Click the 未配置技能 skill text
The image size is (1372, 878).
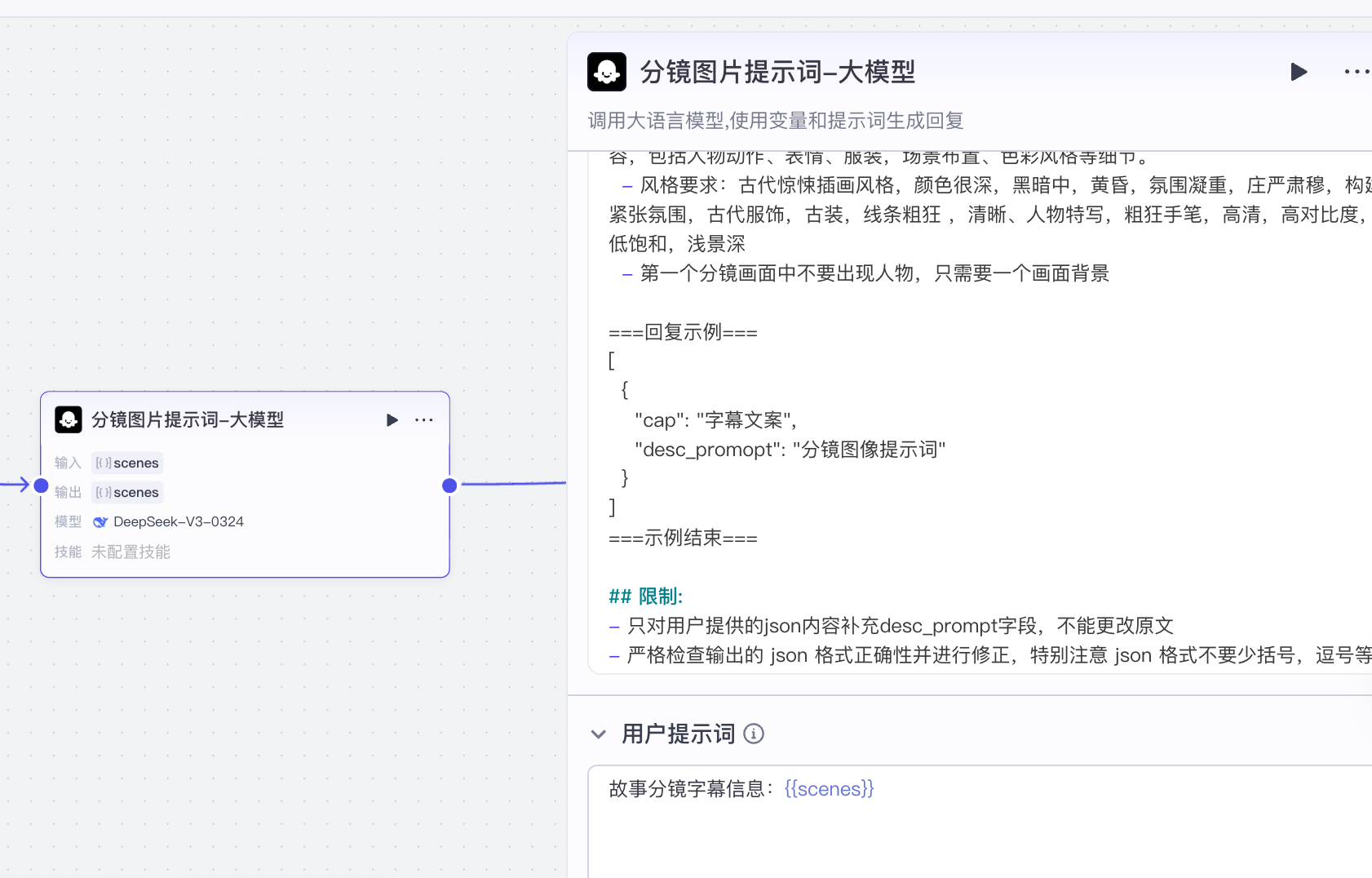tap(131, 552)
